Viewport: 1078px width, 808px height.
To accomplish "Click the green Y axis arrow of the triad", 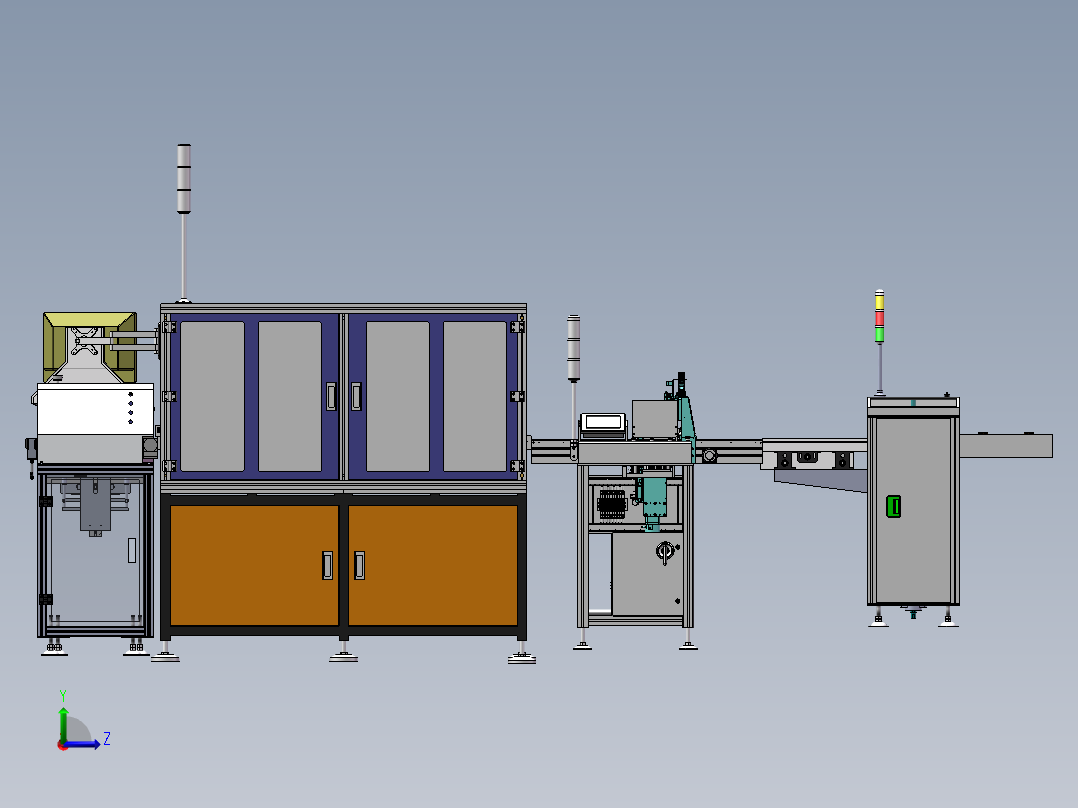I will [x=63, y=723].
